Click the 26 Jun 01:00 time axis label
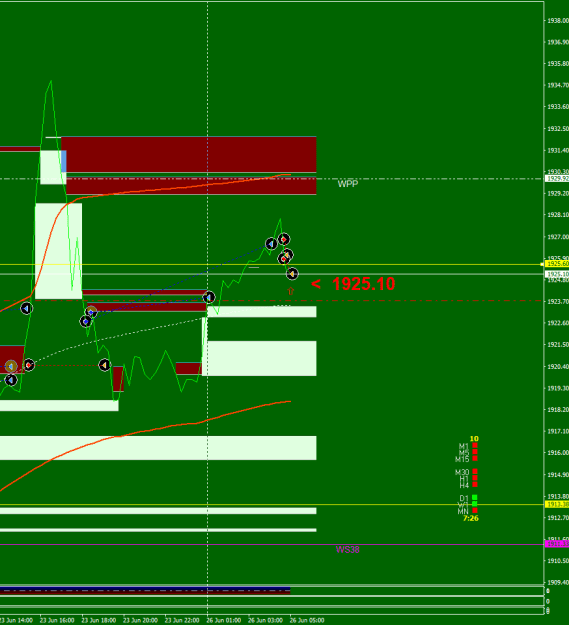Screen dimensions: 569x625 (x=224, y=620)
